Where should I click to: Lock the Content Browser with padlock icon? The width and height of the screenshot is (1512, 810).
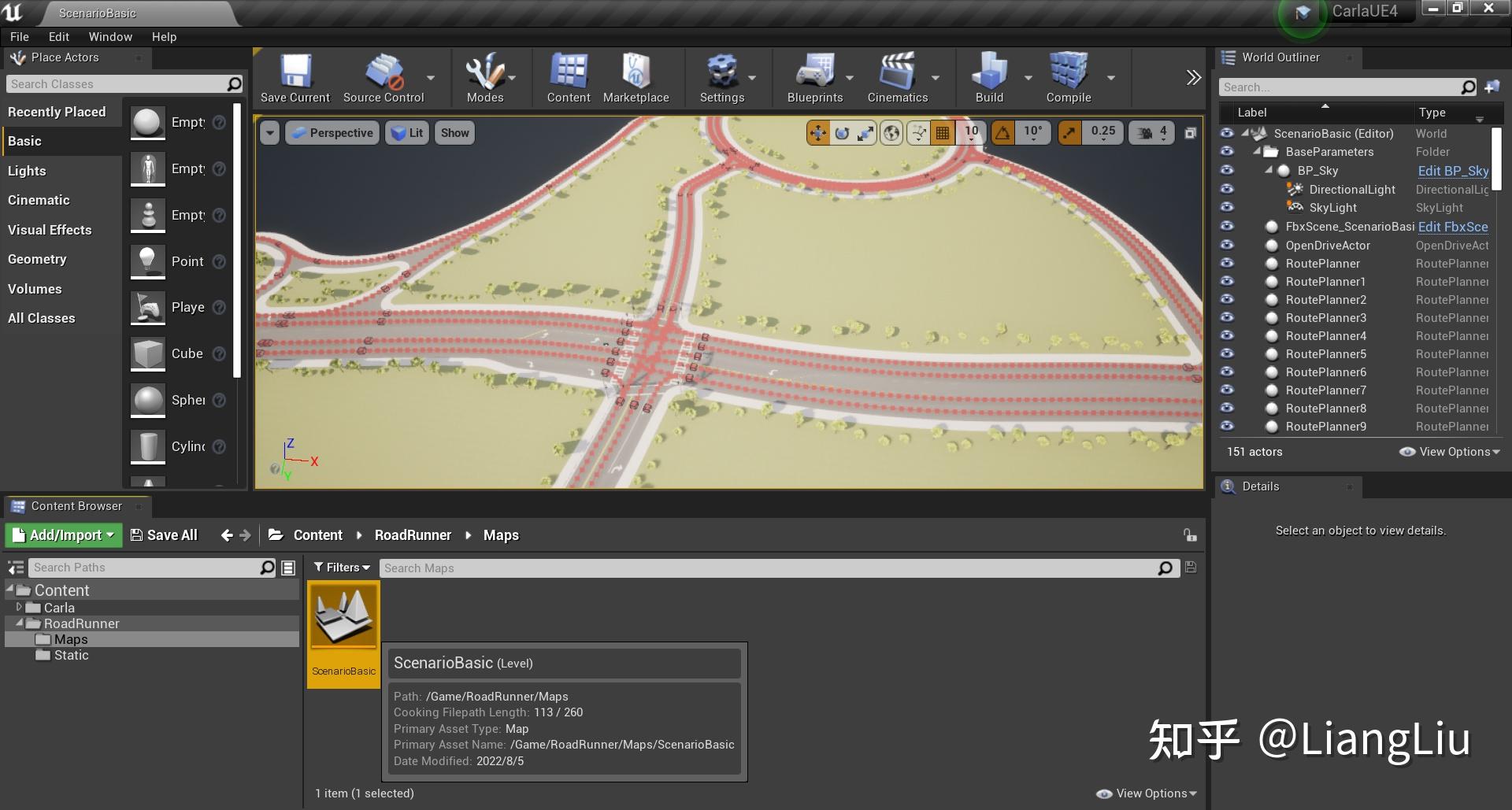point(1190,535)
